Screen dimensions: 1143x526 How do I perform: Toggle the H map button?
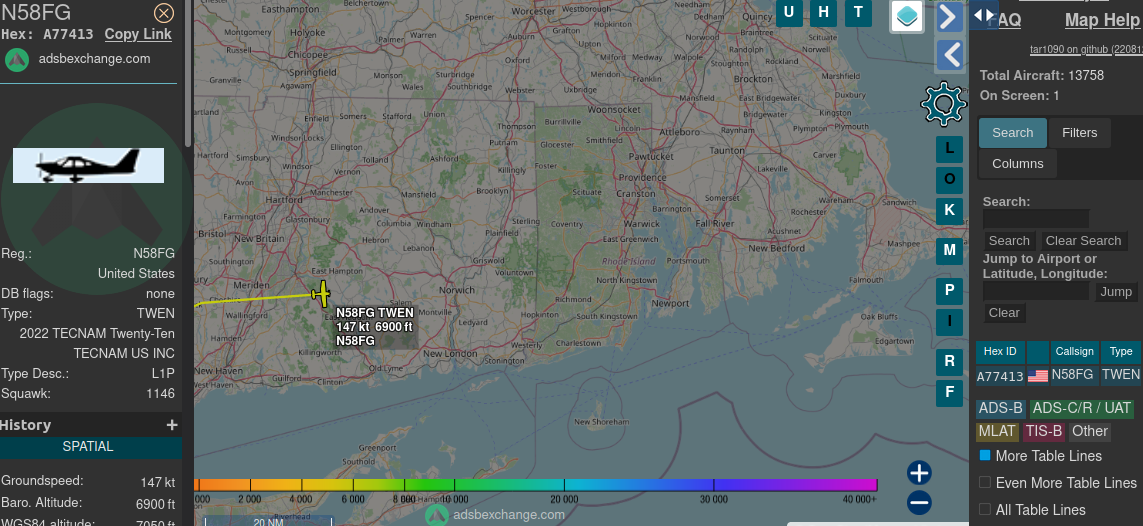click(x=824, y=12)
